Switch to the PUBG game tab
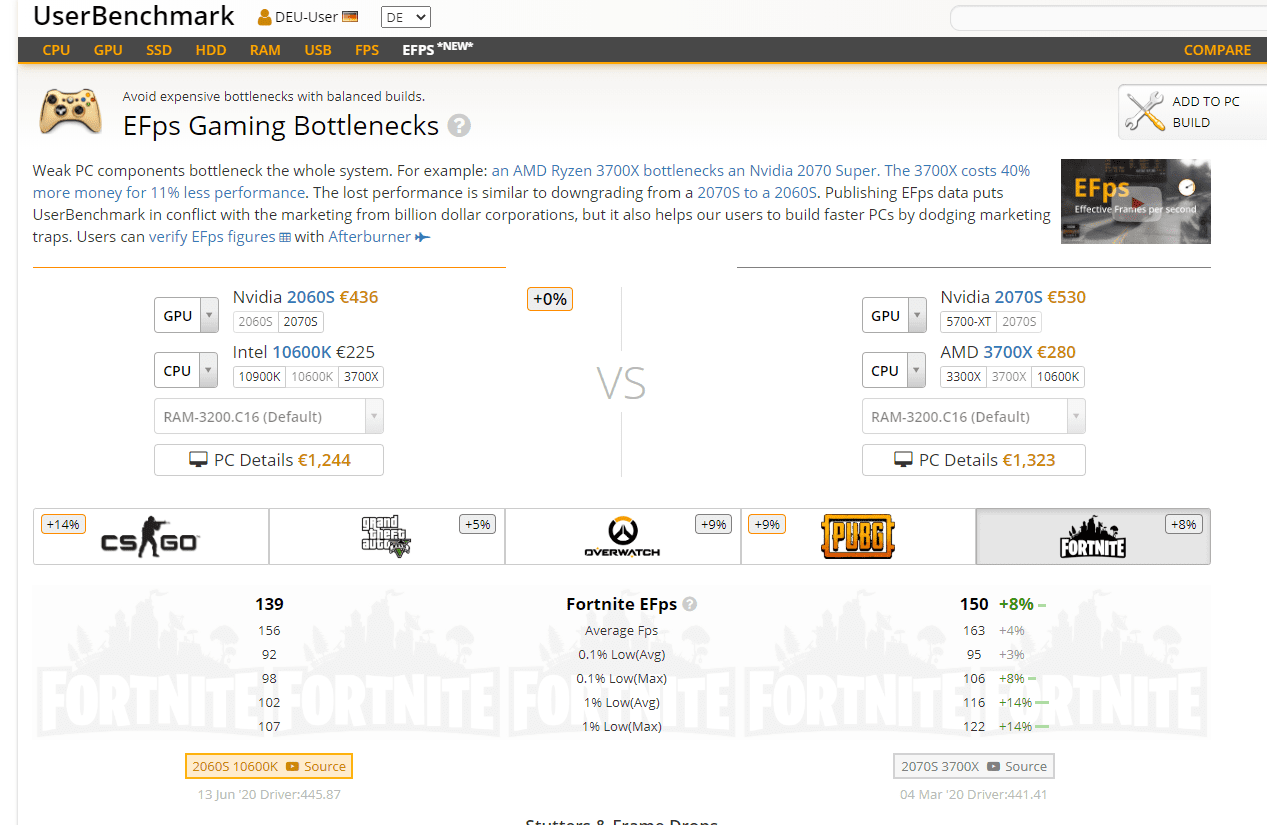Viewport: 1267px width, 825px height. (858, 537)
